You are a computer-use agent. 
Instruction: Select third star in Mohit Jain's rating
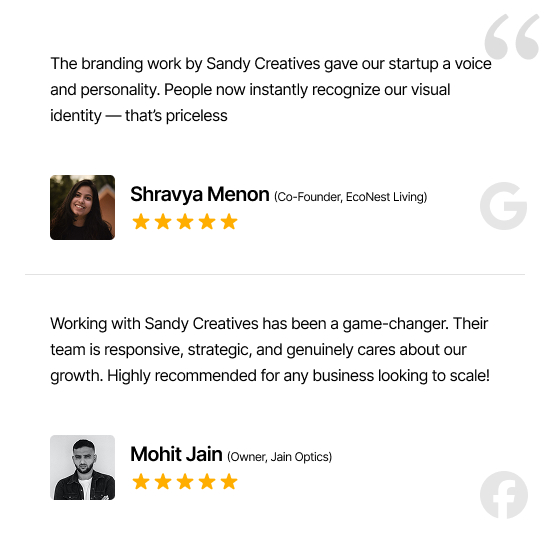coord(185,481)
